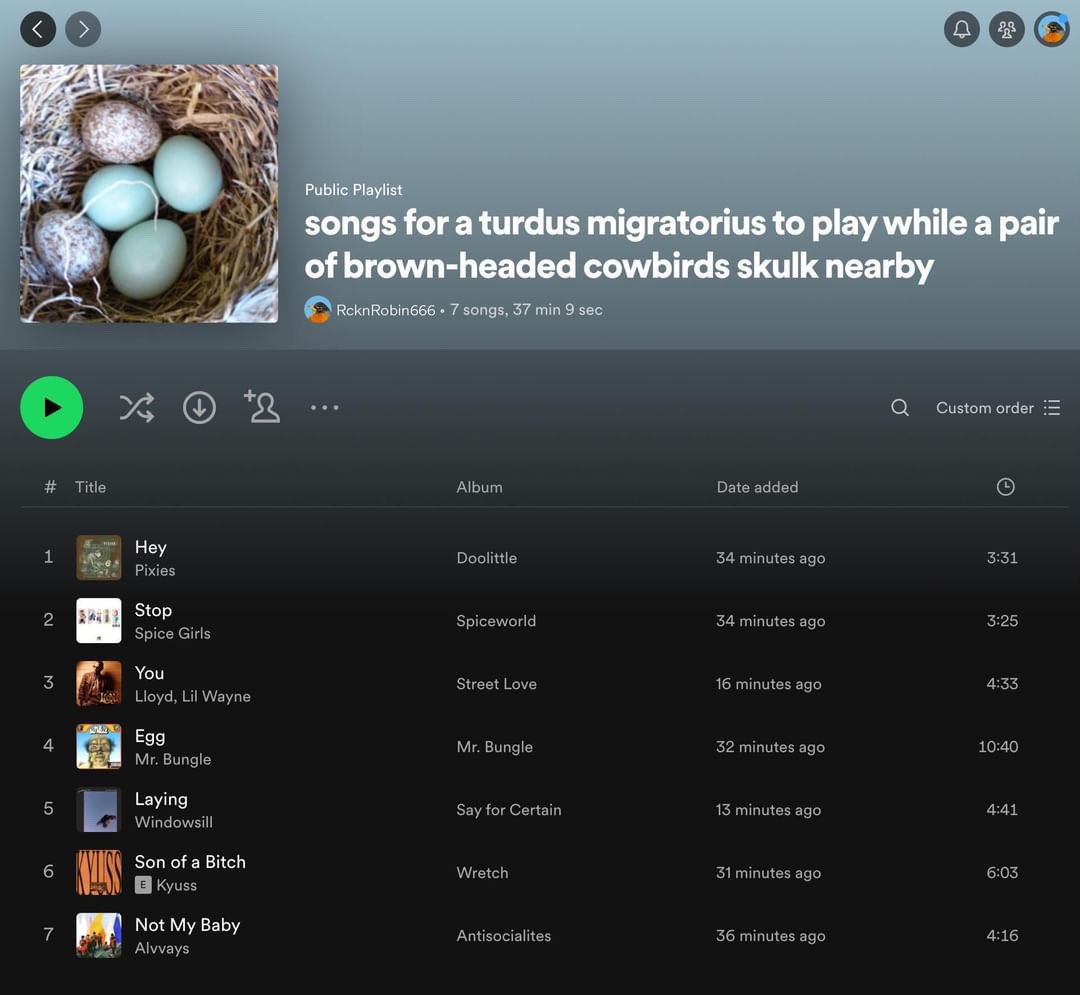Viewport: 1080px width, 995px height.
Task: Click the # column header
Action: pos(50,487)
